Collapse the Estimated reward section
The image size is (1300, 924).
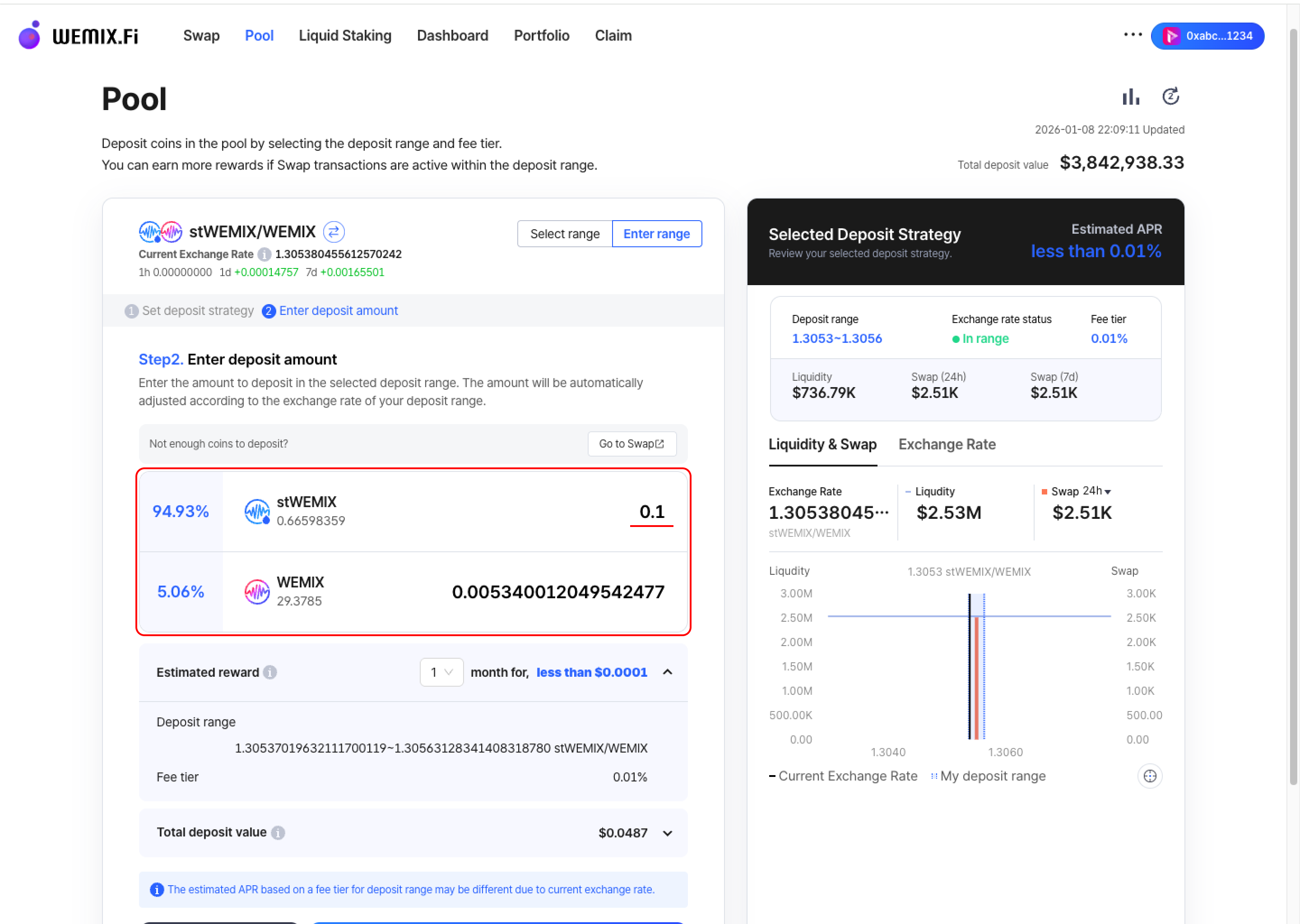667,673
